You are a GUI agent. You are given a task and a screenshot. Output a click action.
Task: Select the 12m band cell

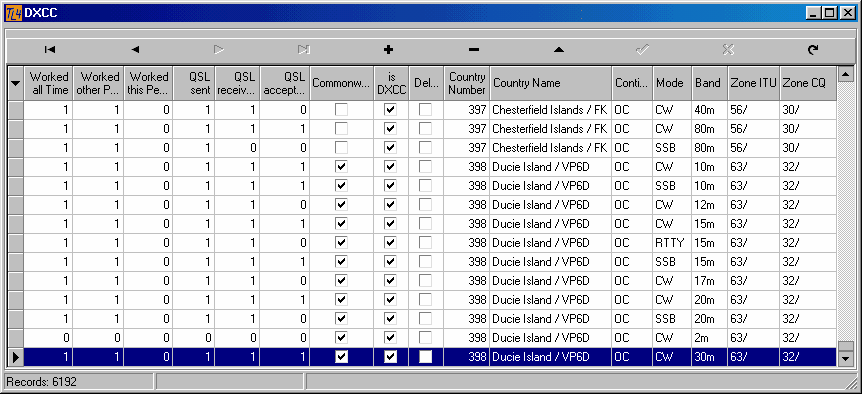click(x=710, y=205)
